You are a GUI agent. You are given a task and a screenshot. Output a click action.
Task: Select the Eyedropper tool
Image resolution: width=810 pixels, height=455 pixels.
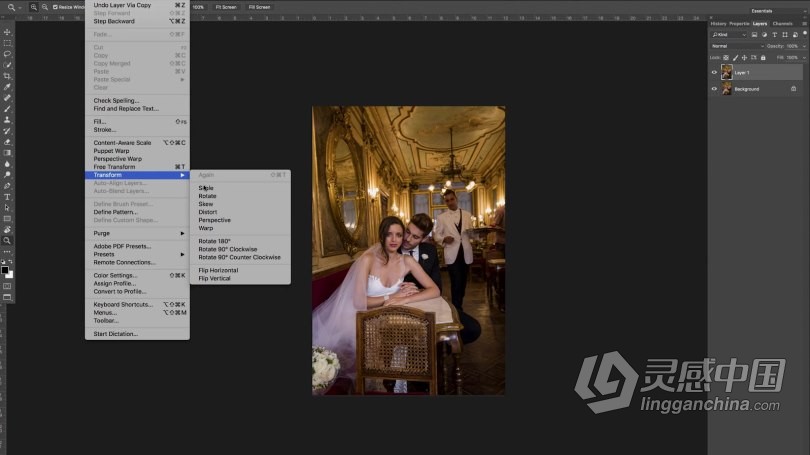7,87
